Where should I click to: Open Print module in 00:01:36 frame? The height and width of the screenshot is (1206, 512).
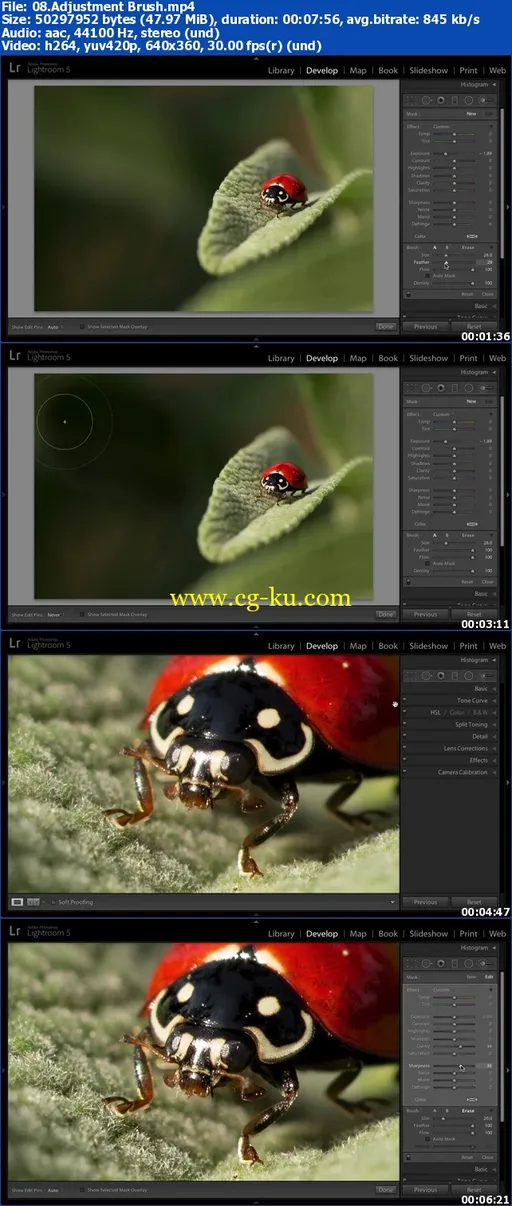click(x=468, y=71)
